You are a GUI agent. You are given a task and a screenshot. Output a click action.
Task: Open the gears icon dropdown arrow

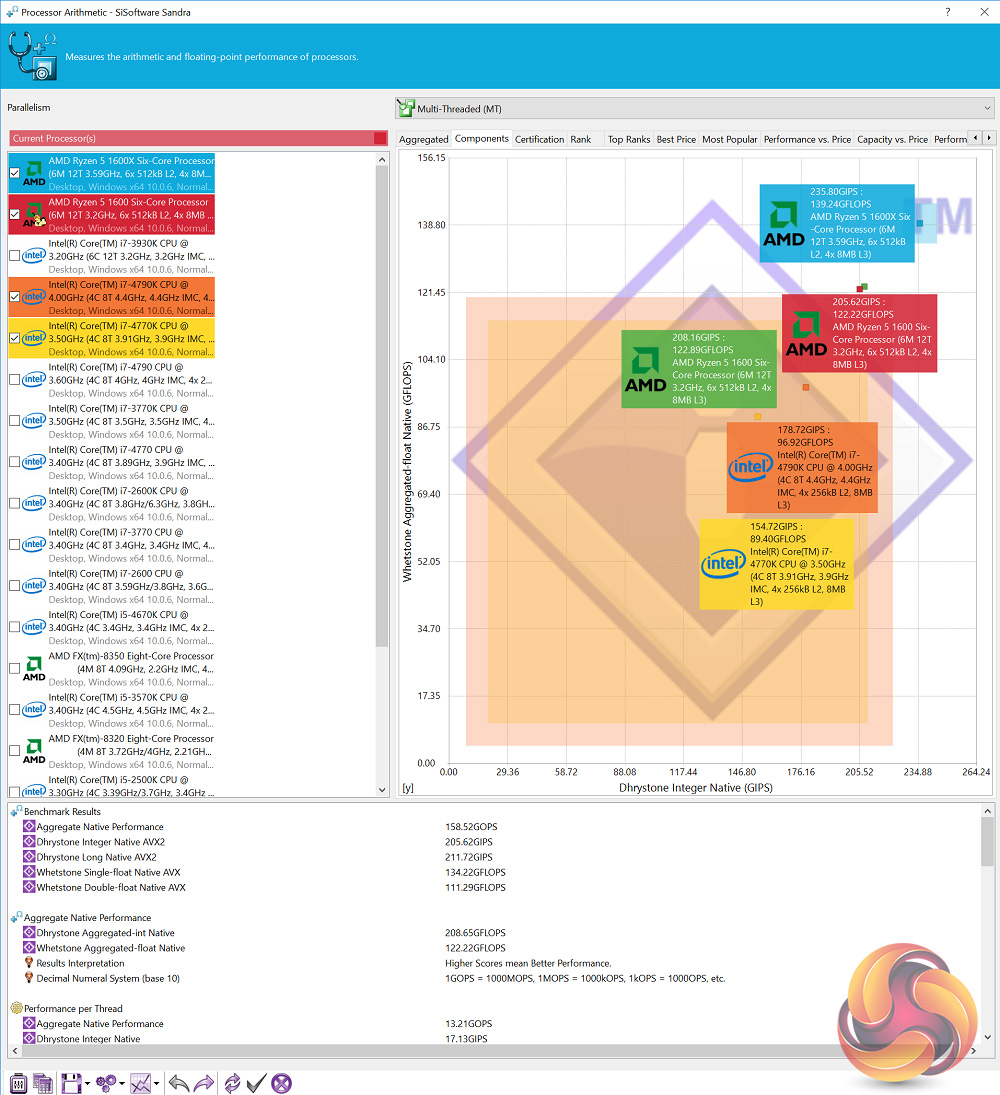[122, 1084]
